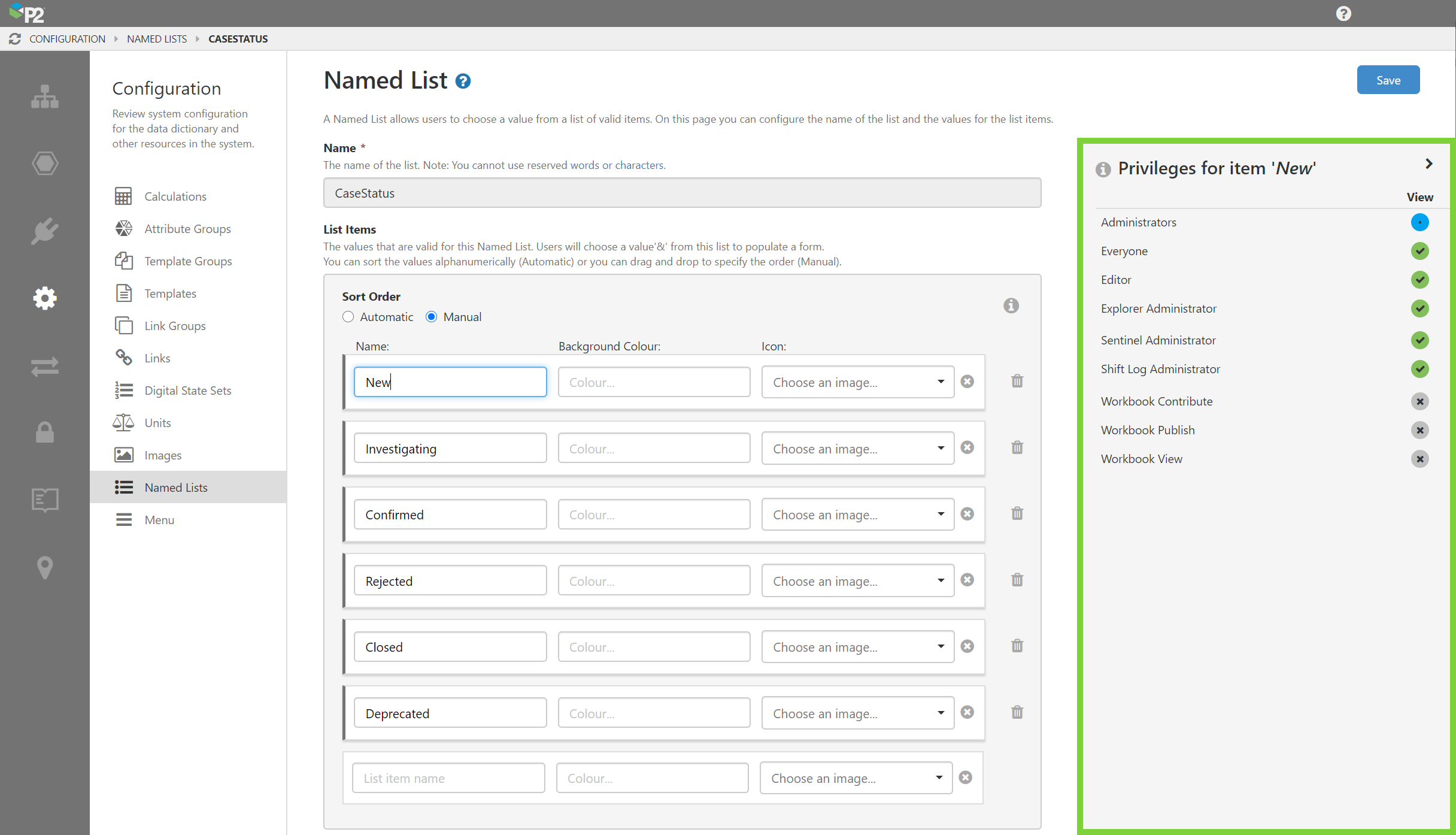Screen dimensions: 1456x835
Task: Open the icon dropdown for Rejected item
Action: (857, 581)
